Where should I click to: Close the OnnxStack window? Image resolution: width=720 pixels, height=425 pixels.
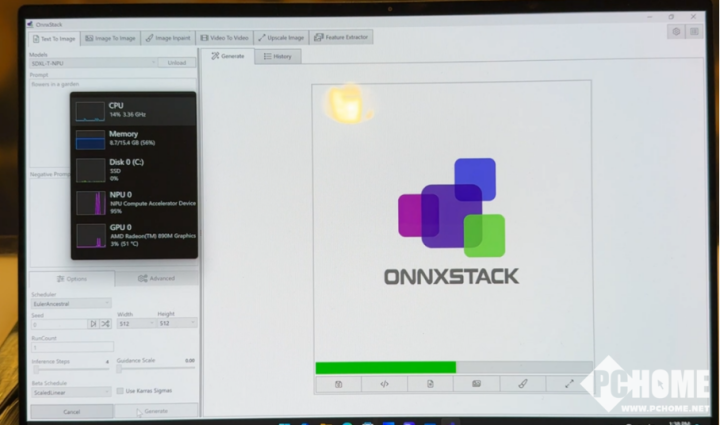pos(693,17)
